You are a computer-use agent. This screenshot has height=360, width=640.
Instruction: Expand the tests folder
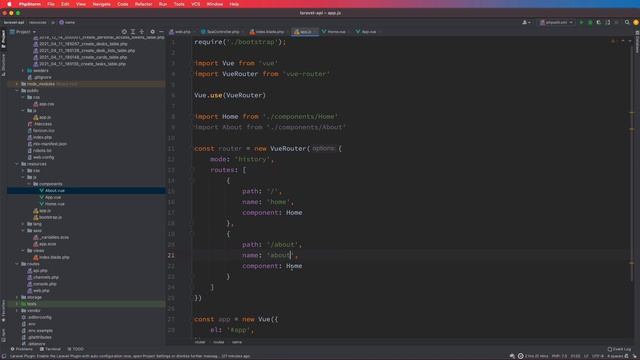tap(17, 304)
